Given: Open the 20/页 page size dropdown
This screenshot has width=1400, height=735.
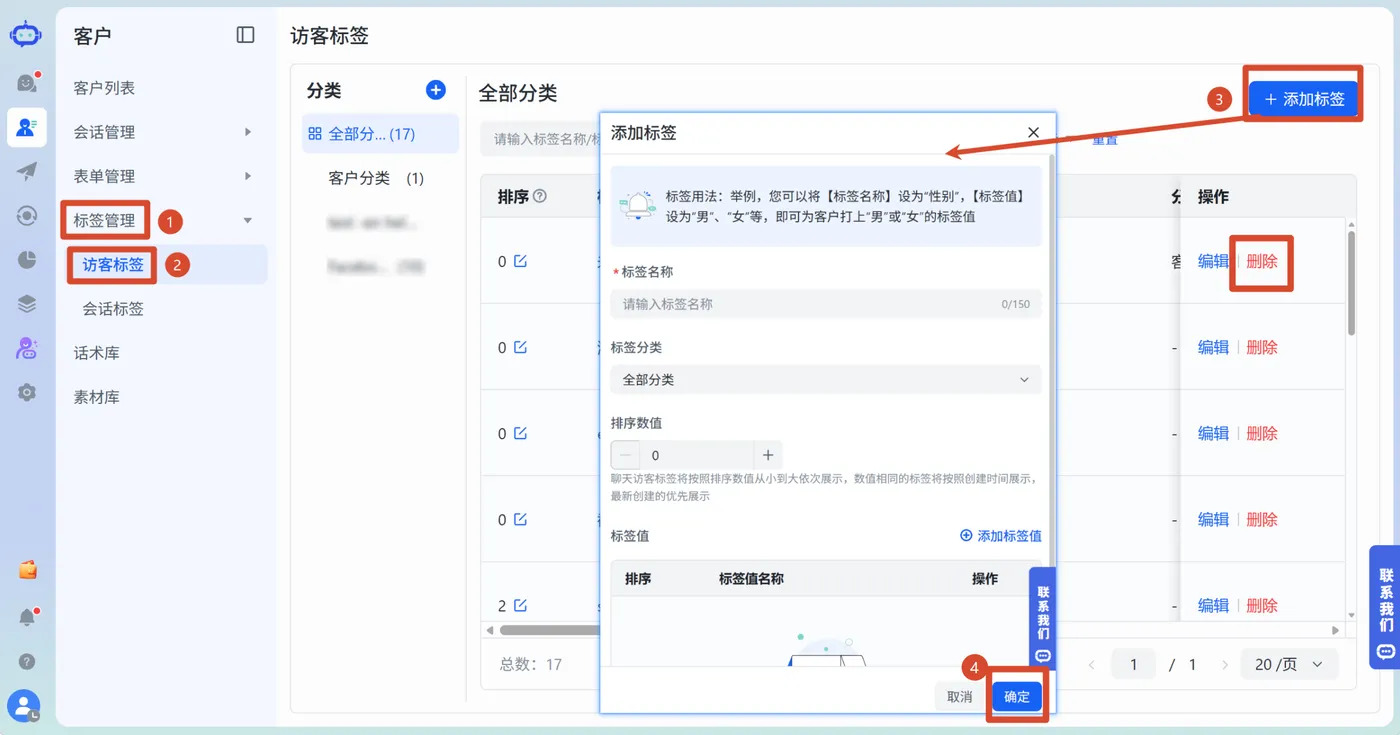Looking at the screenshot, I should click(x=1289, y=664).
